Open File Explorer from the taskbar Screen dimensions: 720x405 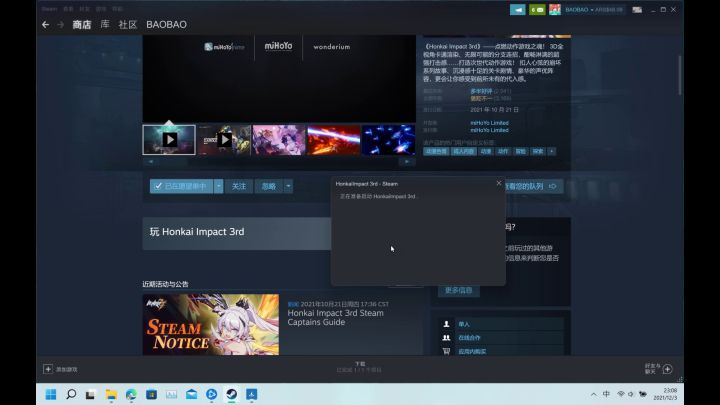(x=111, y=394)
